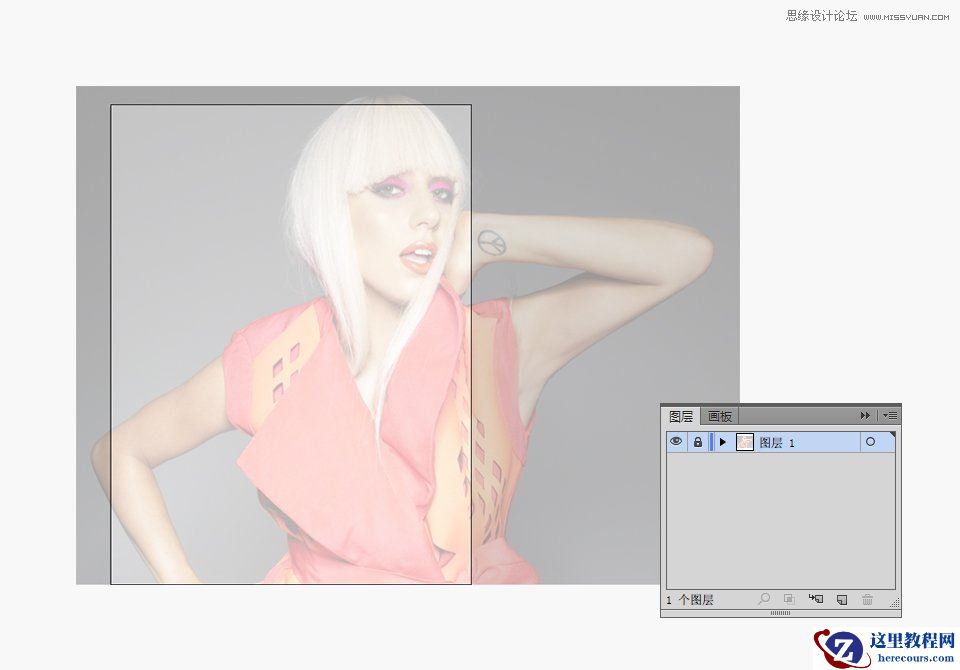Click make/release clipping mask icon
Screen dimensions: 960x670
(789, 599)
